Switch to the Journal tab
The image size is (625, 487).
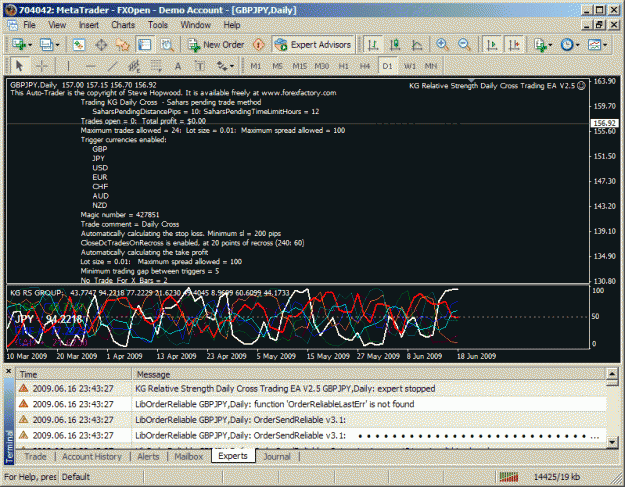pyautogui.click(x=277, y=456)
